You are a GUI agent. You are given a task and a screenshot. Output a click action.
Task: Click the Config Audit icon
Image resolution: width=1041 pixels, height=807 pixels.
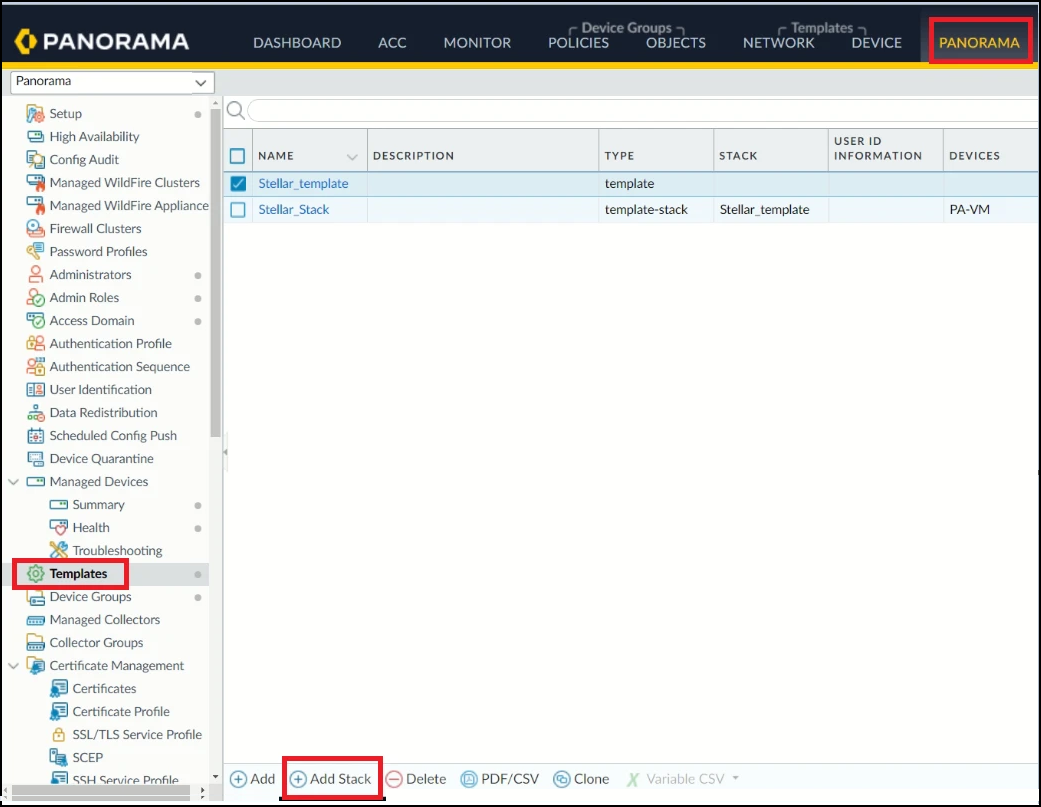point(35,160)
